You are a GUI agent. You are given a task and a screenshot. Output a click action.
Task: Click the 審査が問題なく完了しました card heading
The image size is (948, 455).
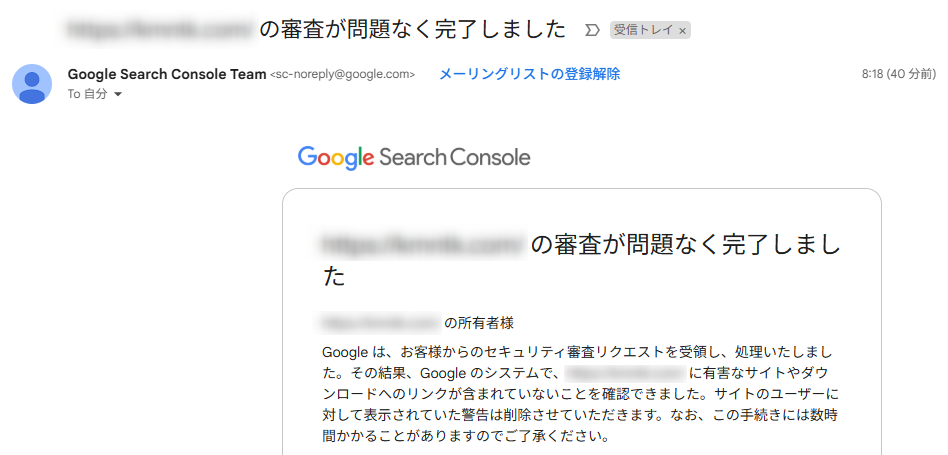tap(580, 261)
